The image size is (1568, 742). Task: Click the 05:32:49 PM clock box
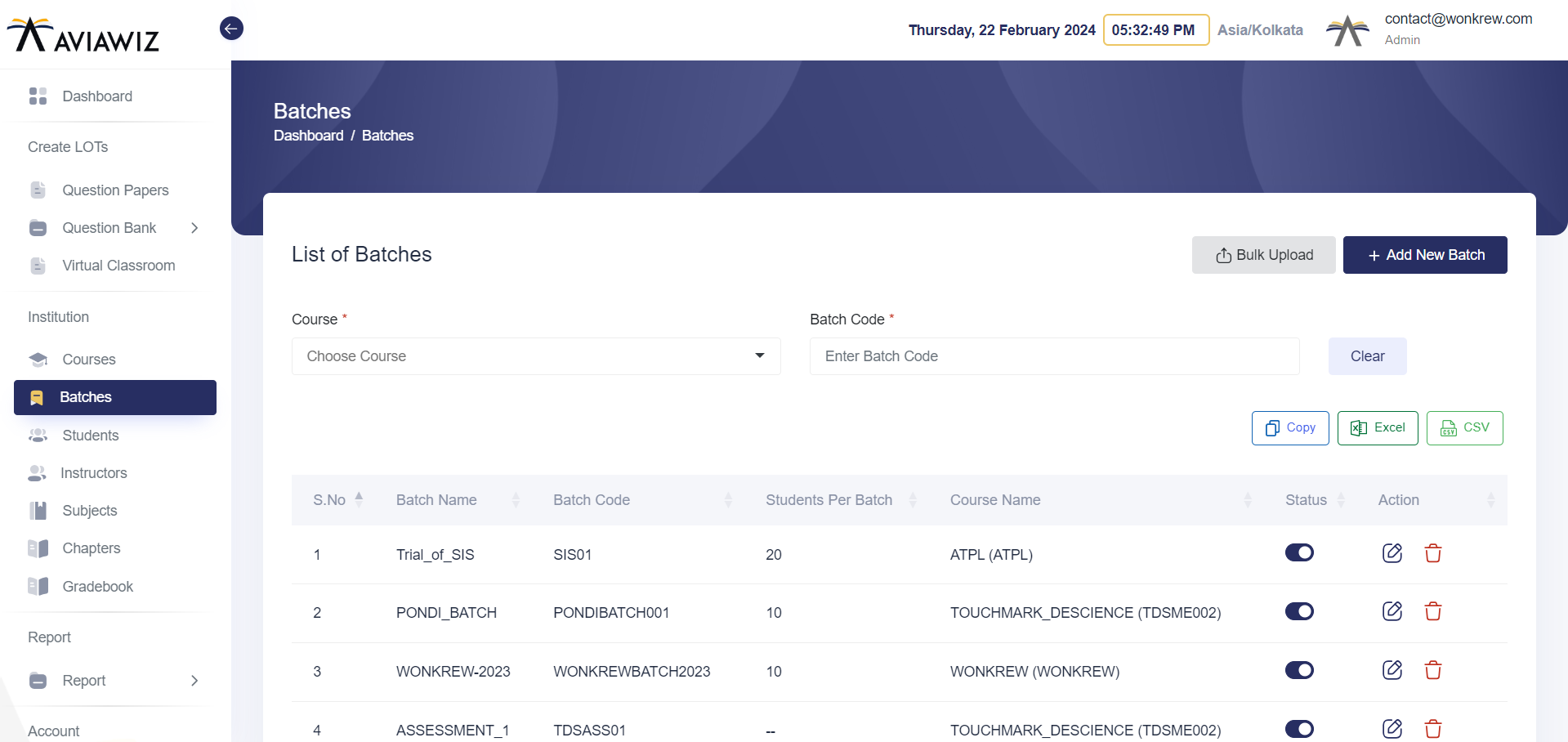pos(1156,30)
